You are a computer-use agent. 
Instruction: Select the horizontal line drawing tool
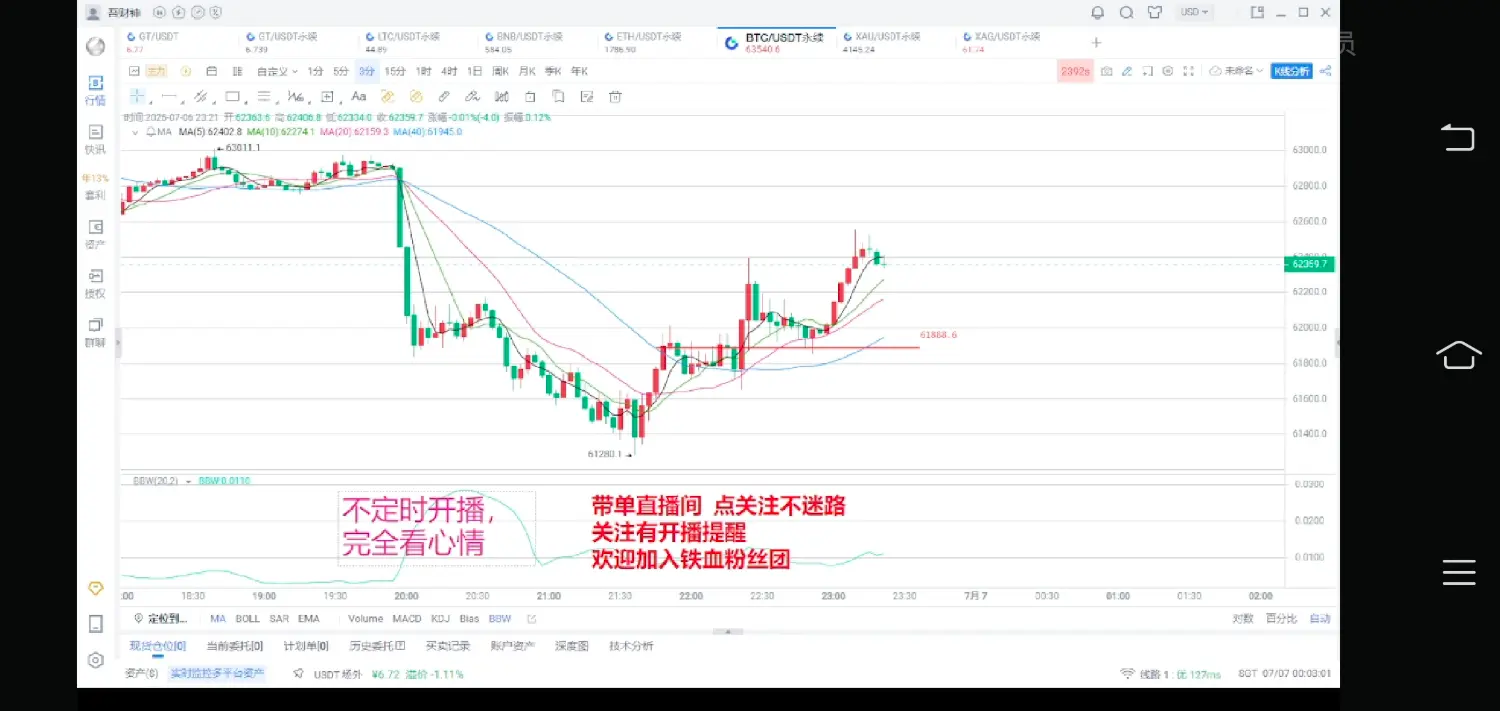point(169,97)
